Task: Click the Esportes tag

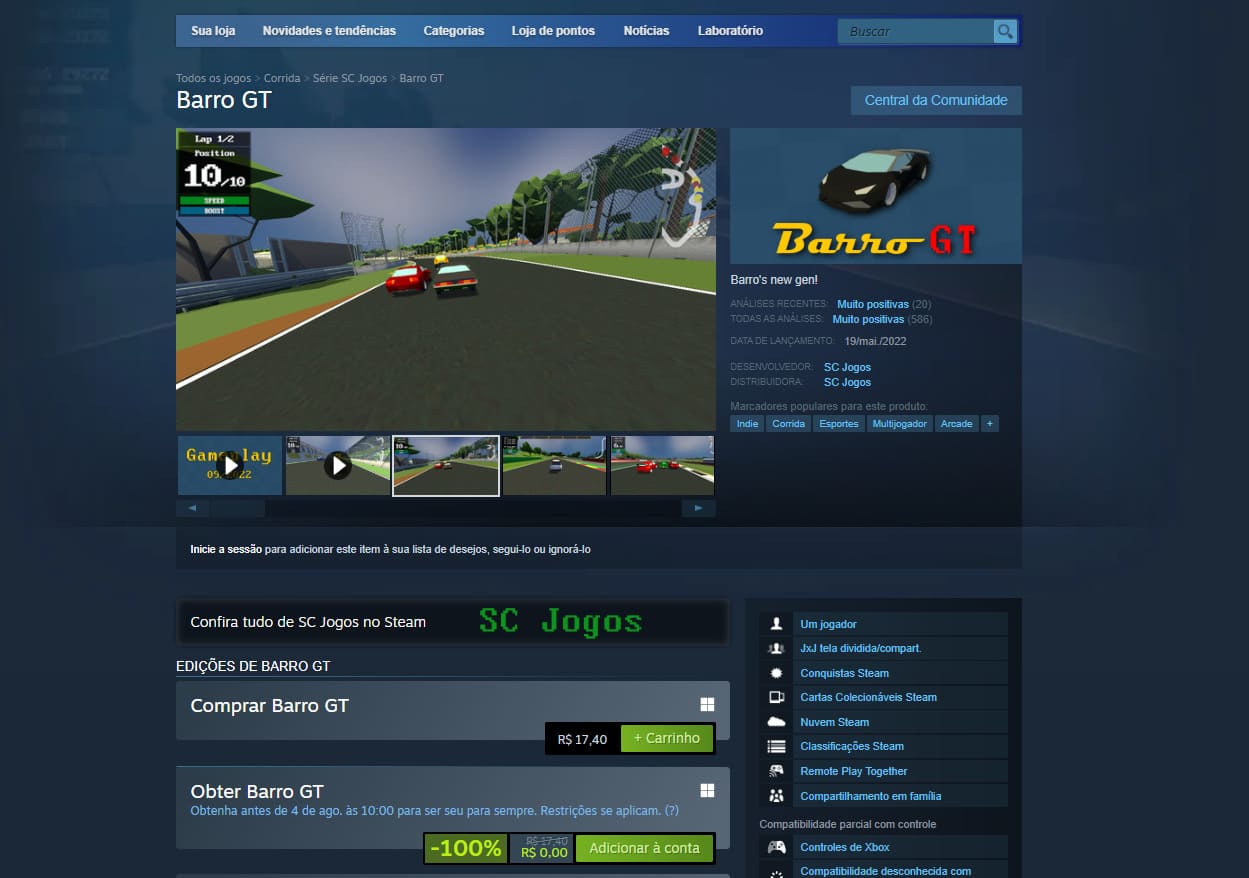Action: click(x=838, y=424)
